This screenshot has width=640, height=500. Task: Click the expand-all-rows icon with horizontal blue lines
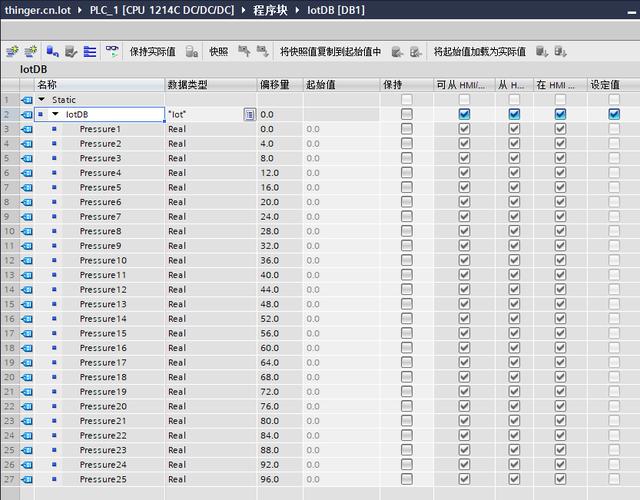90,51
